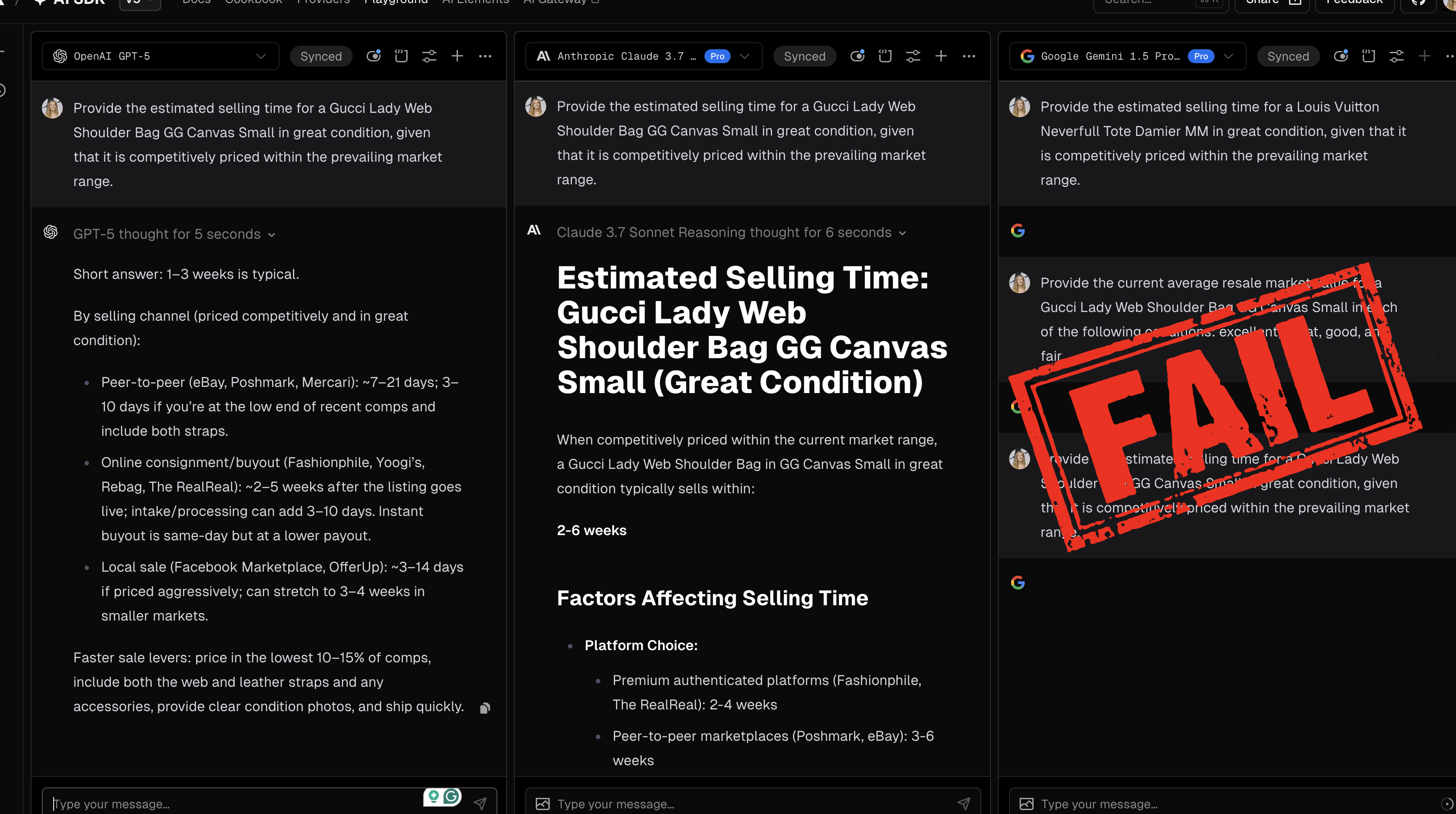
Task: Open the Playground nav tab
Action: point(396,2)
